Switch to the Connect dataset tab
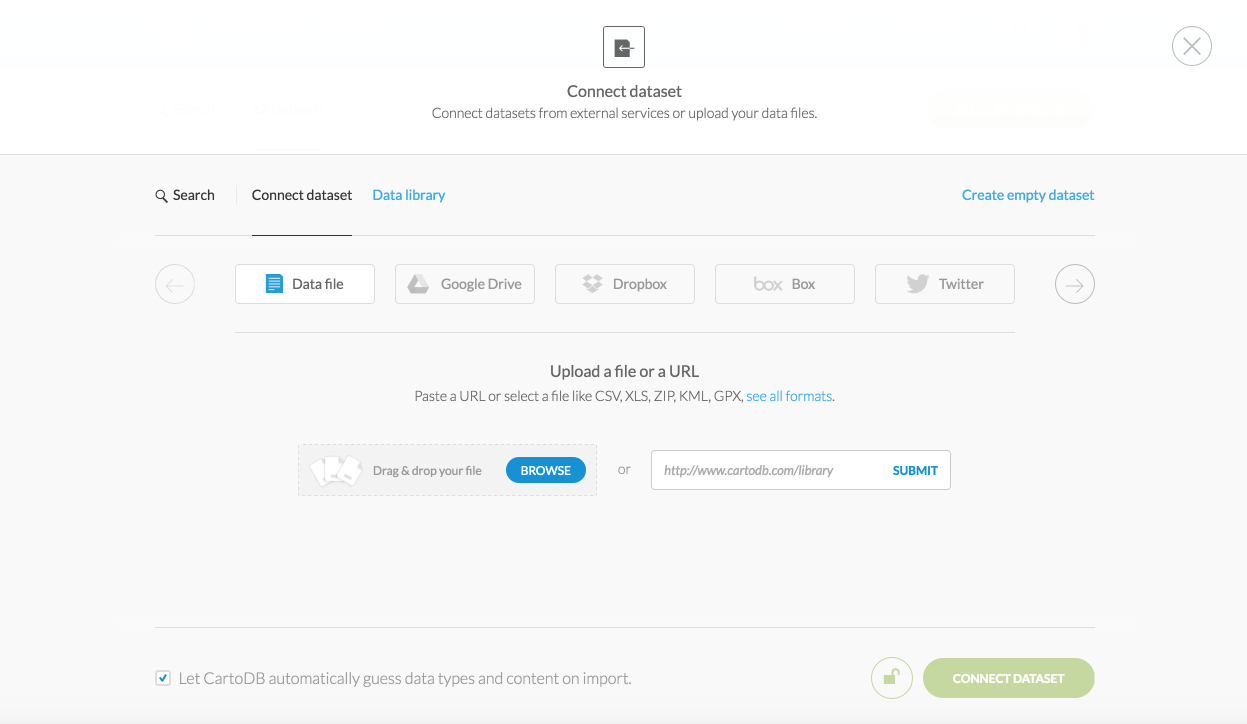1247x724 pixels. [x=302, y=195]
